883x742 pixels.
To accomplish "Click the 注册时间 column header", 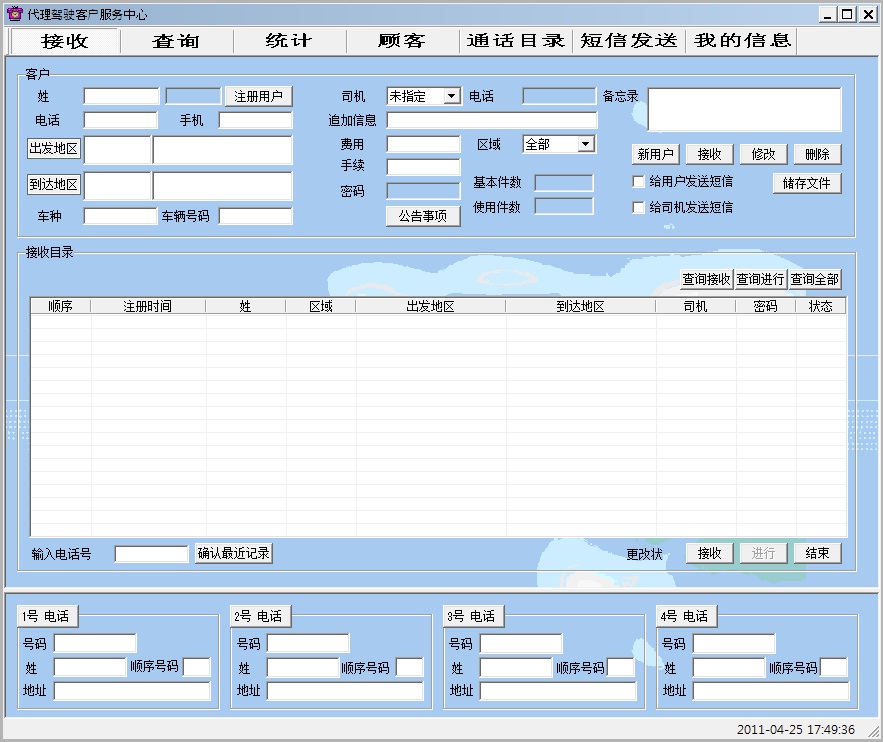I will click(148, 306).
